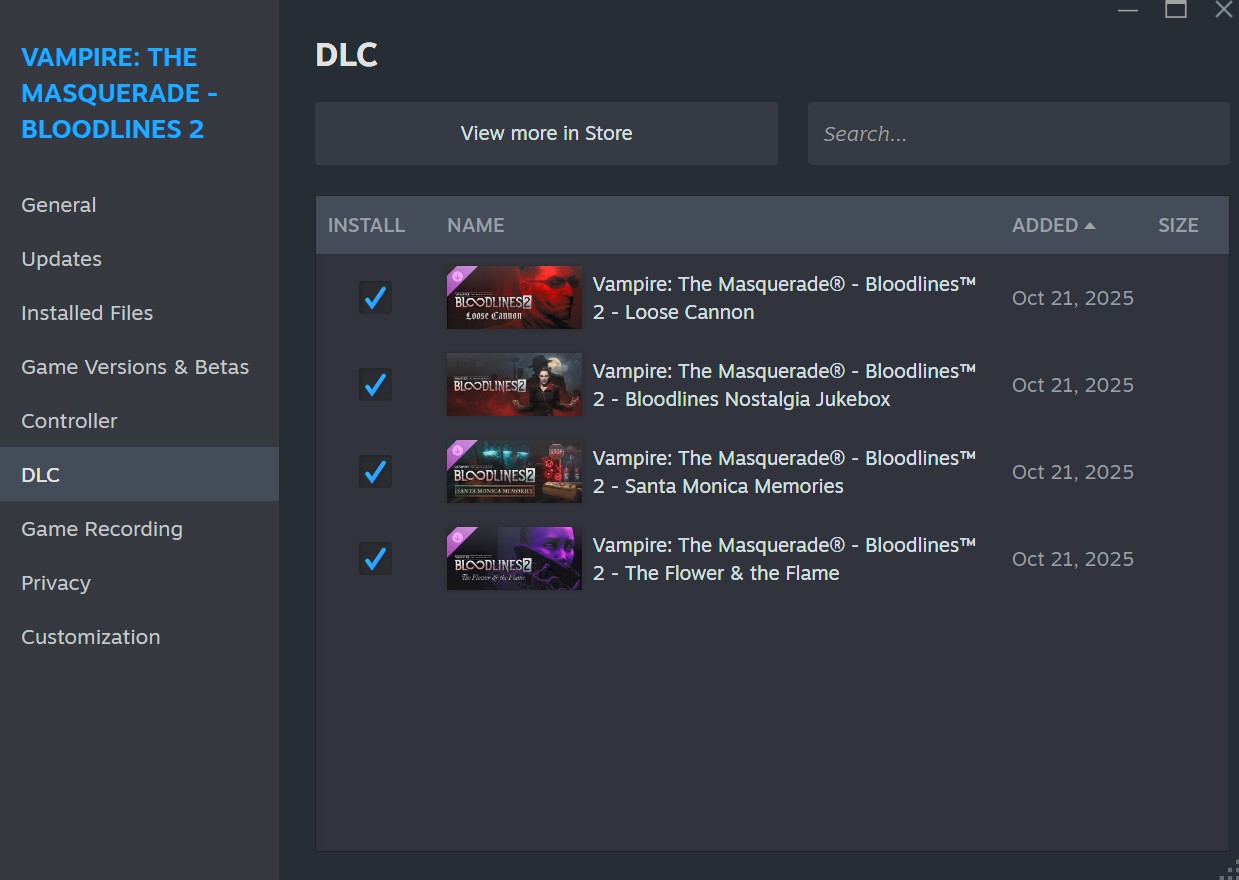Viewport: 1239px width, 880px height.
Task: Click the window resize grip icon
Action: point(1231,872)
